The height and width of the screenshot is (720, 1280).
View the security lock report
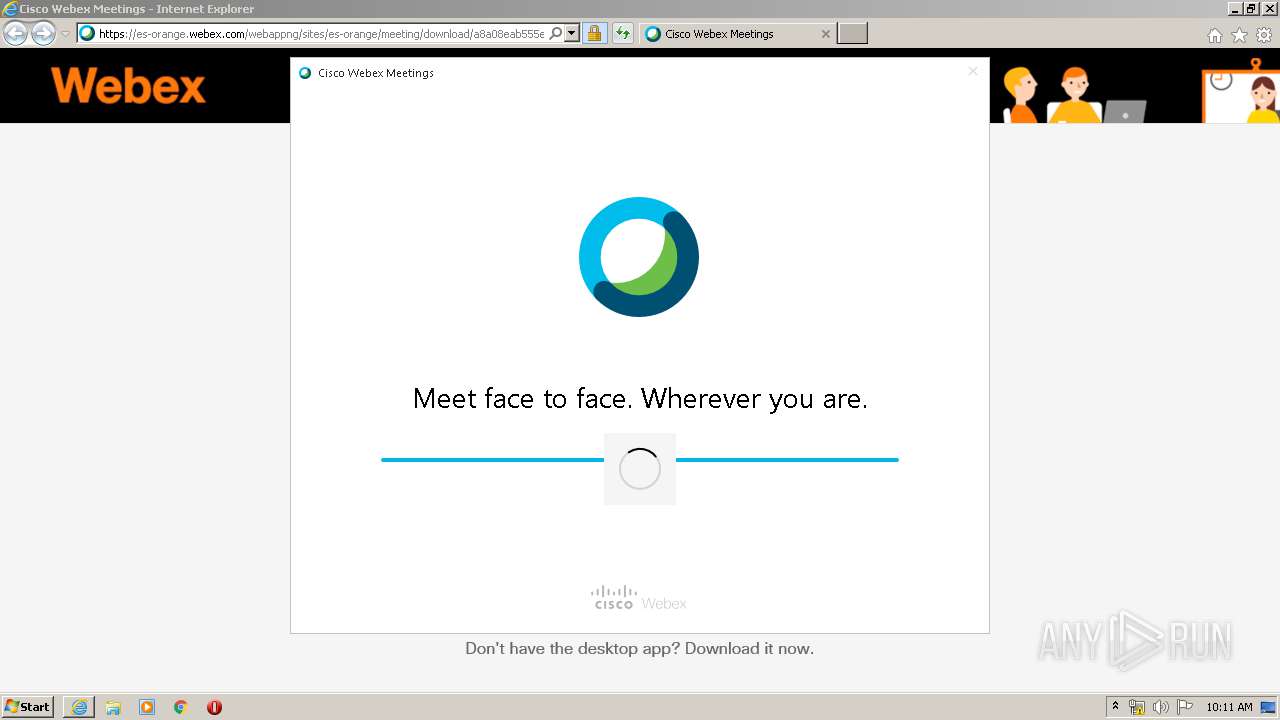pos(594,34)
